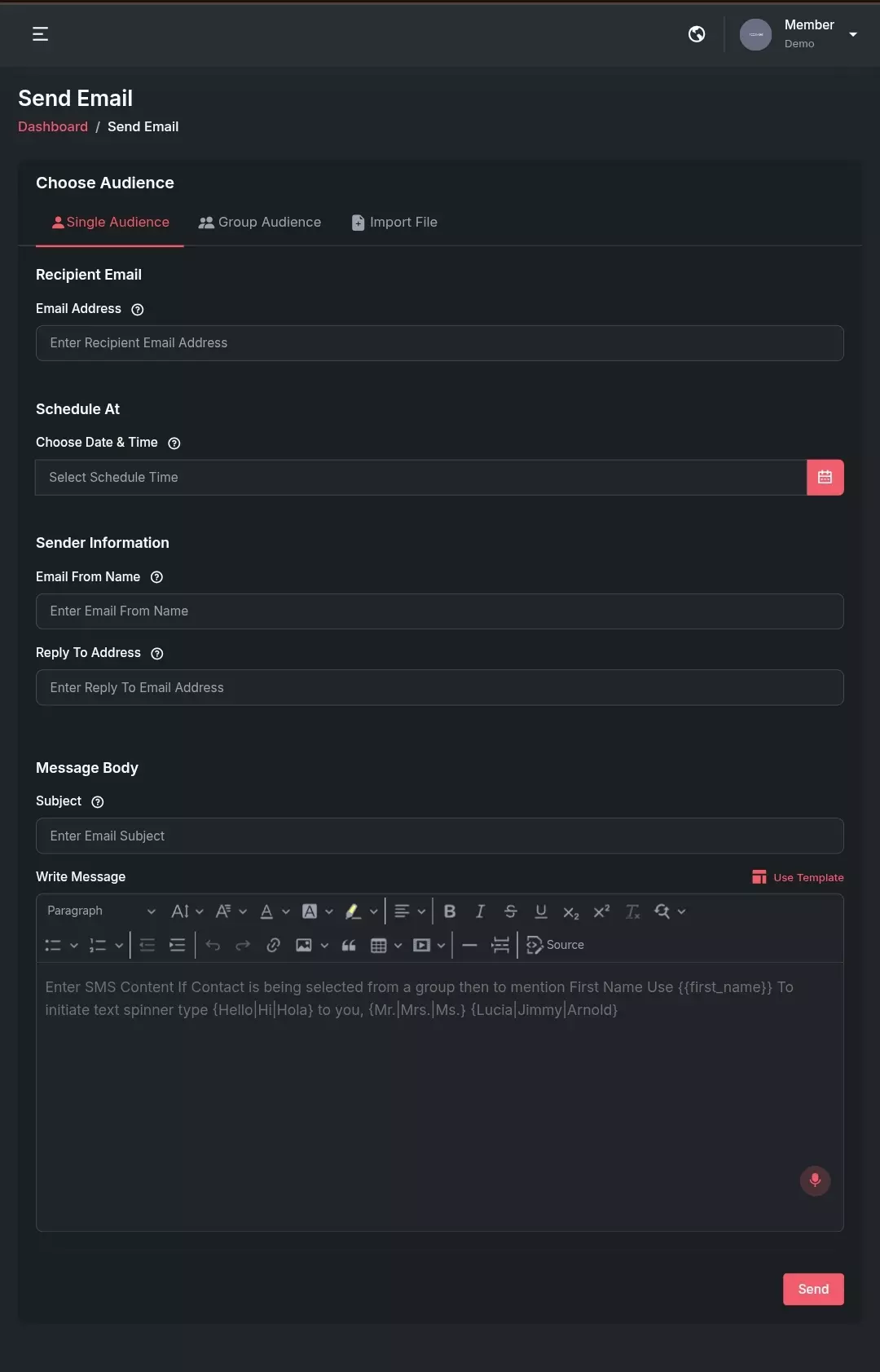The image size is (880, 1372).
Task: Switch to the Import File tab
Action: 394,222
